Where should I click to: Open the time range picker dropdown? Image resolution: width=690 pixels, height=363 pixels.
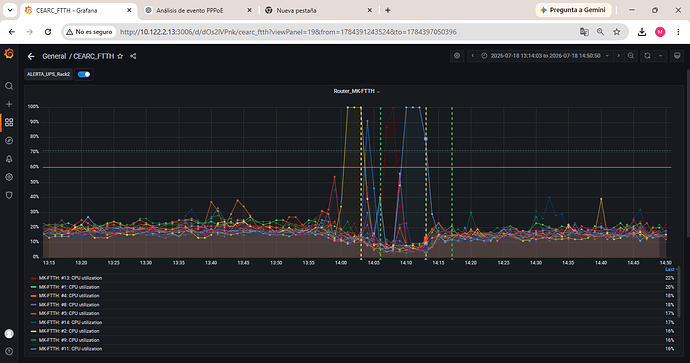[546, 56]
